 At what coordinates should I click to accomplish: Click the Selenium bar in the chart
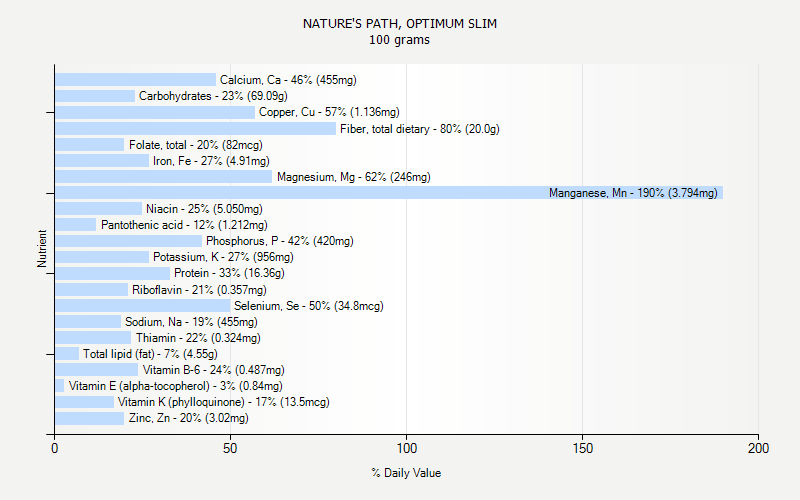coord(143,306)
